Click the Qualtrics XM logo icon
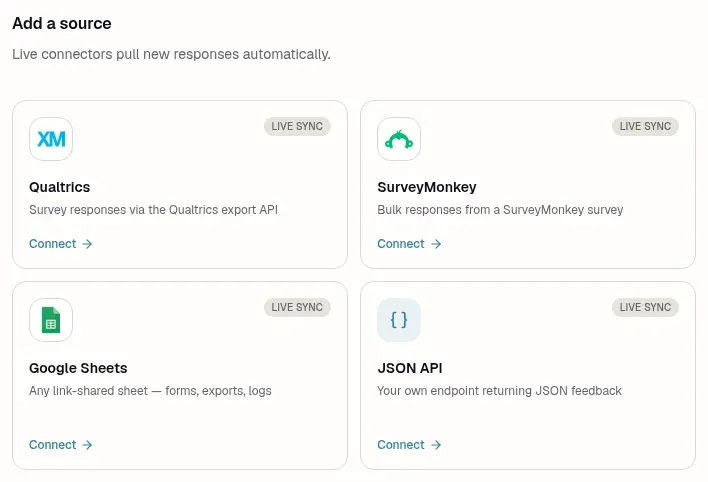 pyautogui.click(x=51, y=139)
